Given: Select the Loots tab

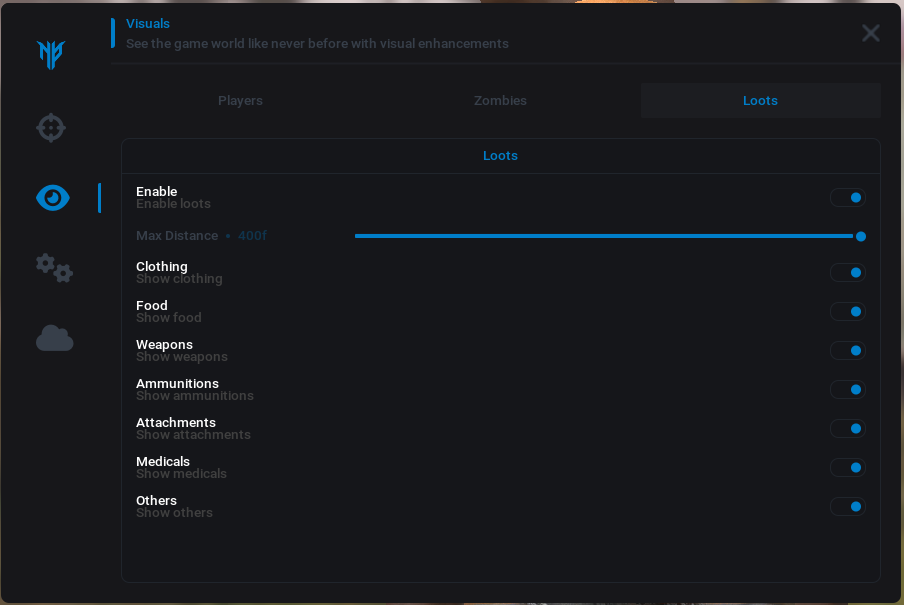Looking at the screenshot, I should 760,101.
